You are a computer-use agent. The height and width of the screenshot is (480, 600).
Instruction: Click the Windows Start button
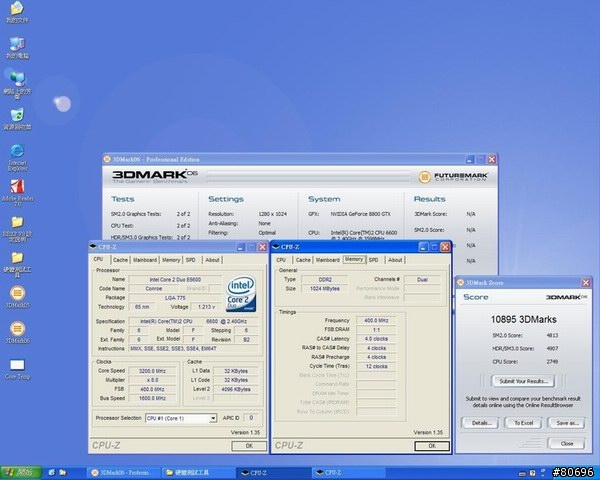(21, 473)
